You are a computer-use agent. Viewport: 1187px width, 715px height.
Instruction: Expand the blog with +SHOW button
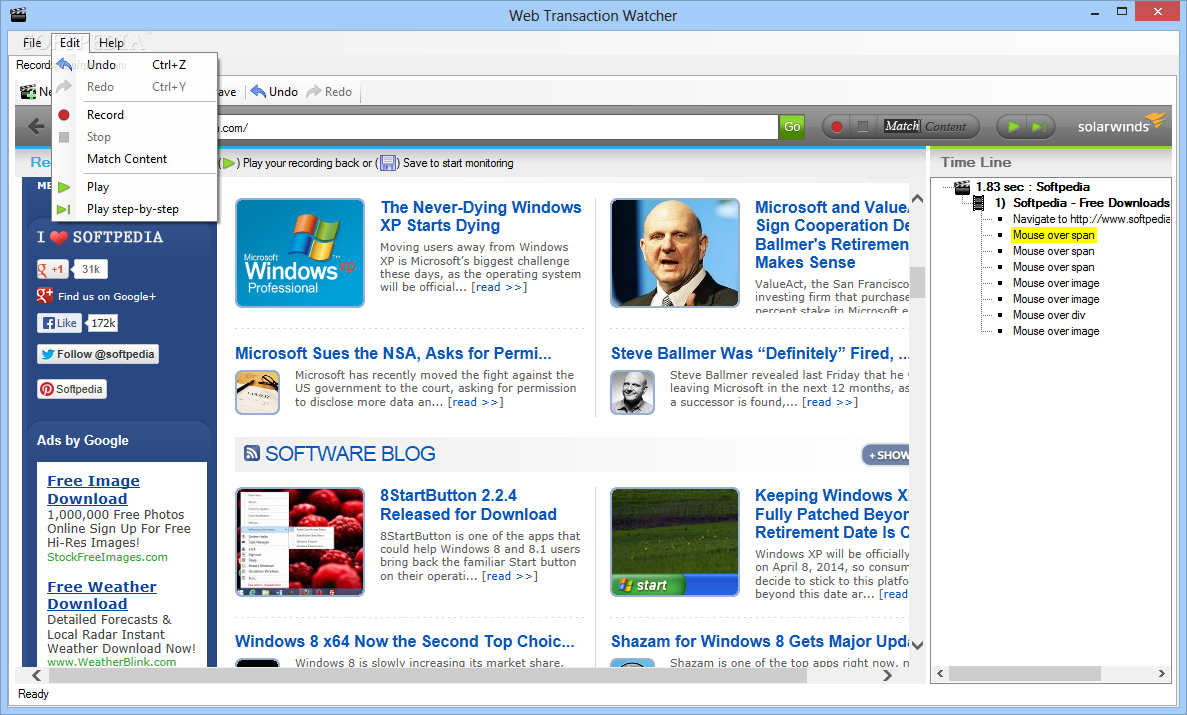(x=886, y=455)
